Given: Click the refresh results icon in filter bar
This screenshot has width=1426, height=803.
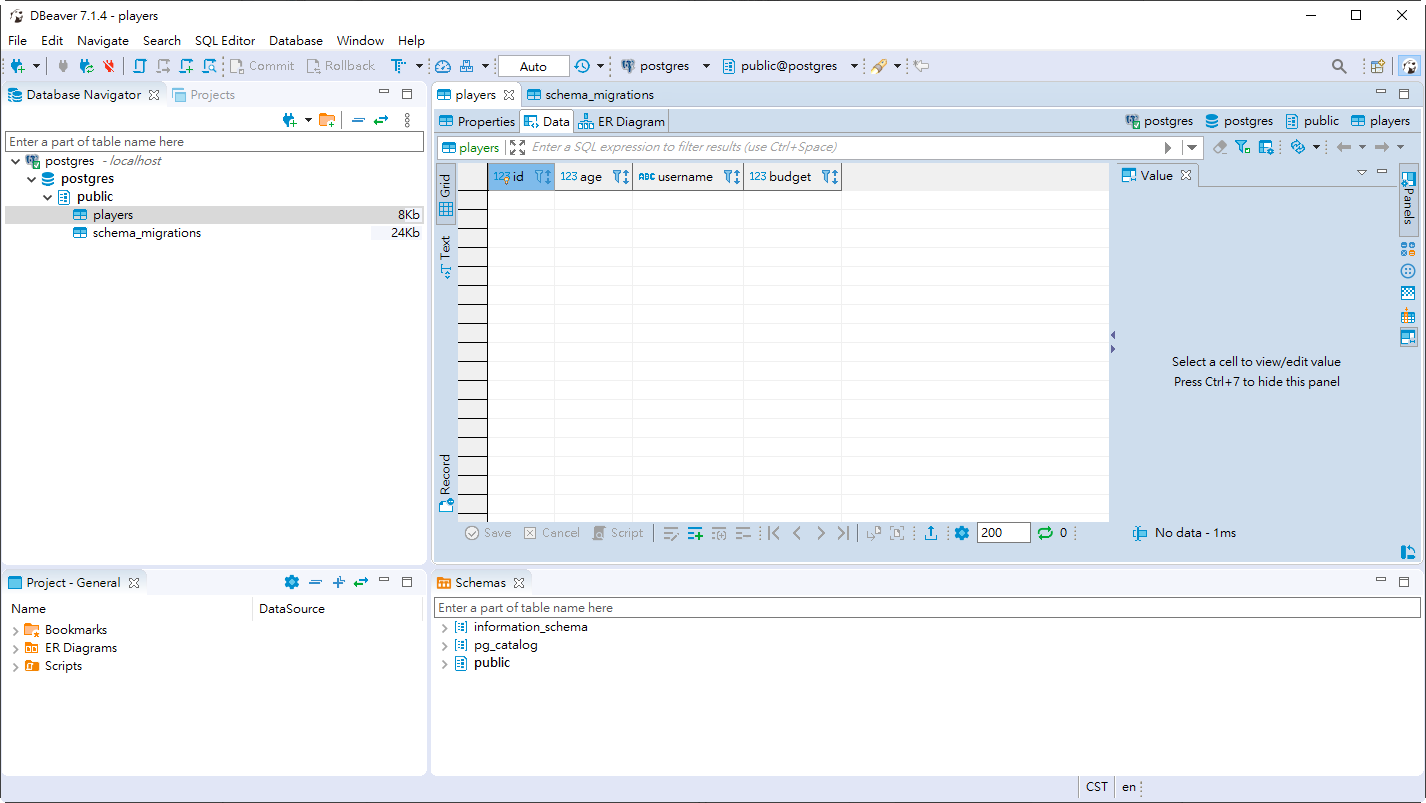Looking at the screenshot, I should (1298, 147).
